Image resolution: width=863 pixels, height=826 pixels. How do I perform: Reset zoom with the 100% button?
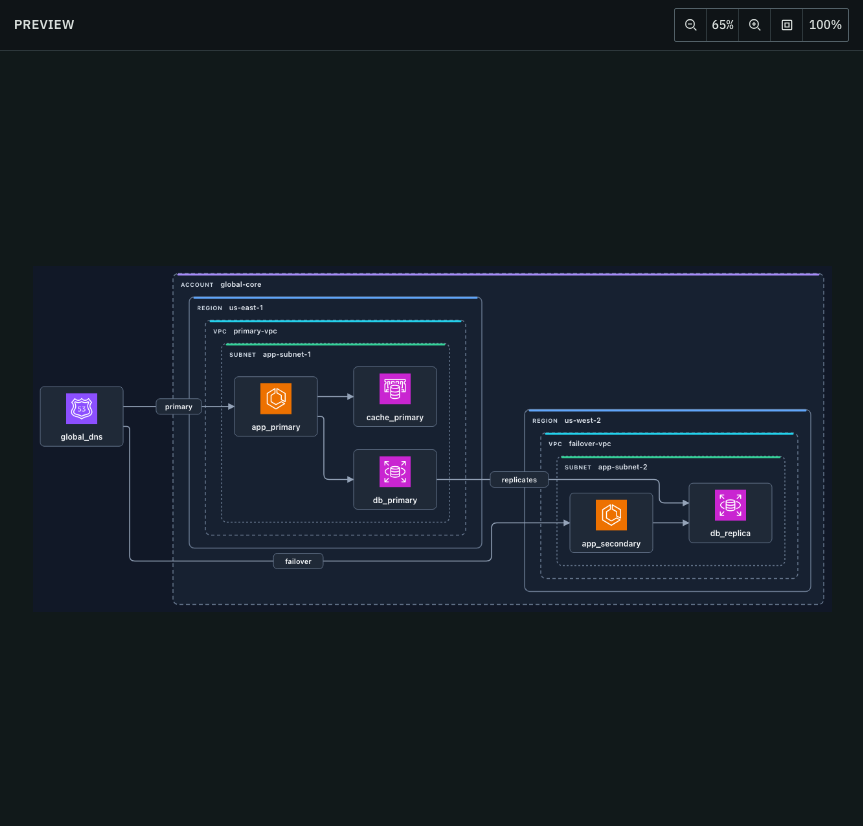(825, 25)
